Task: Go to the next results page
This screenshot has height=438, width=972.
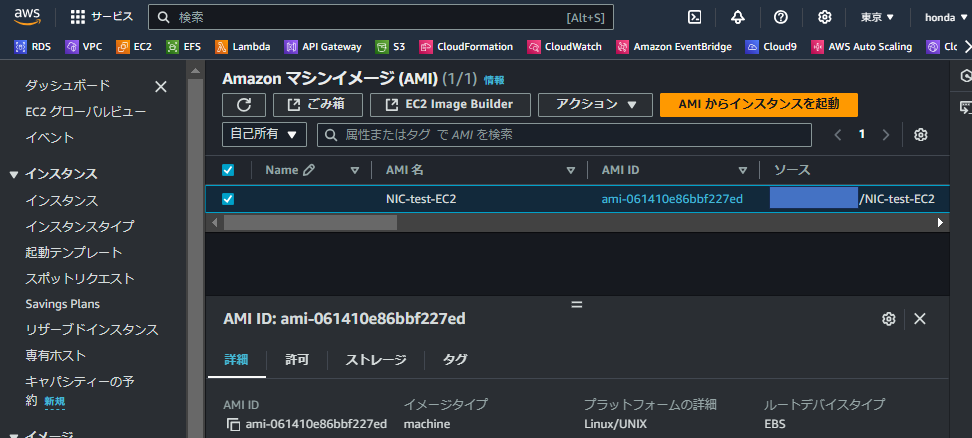Action: tap(886, 134)
